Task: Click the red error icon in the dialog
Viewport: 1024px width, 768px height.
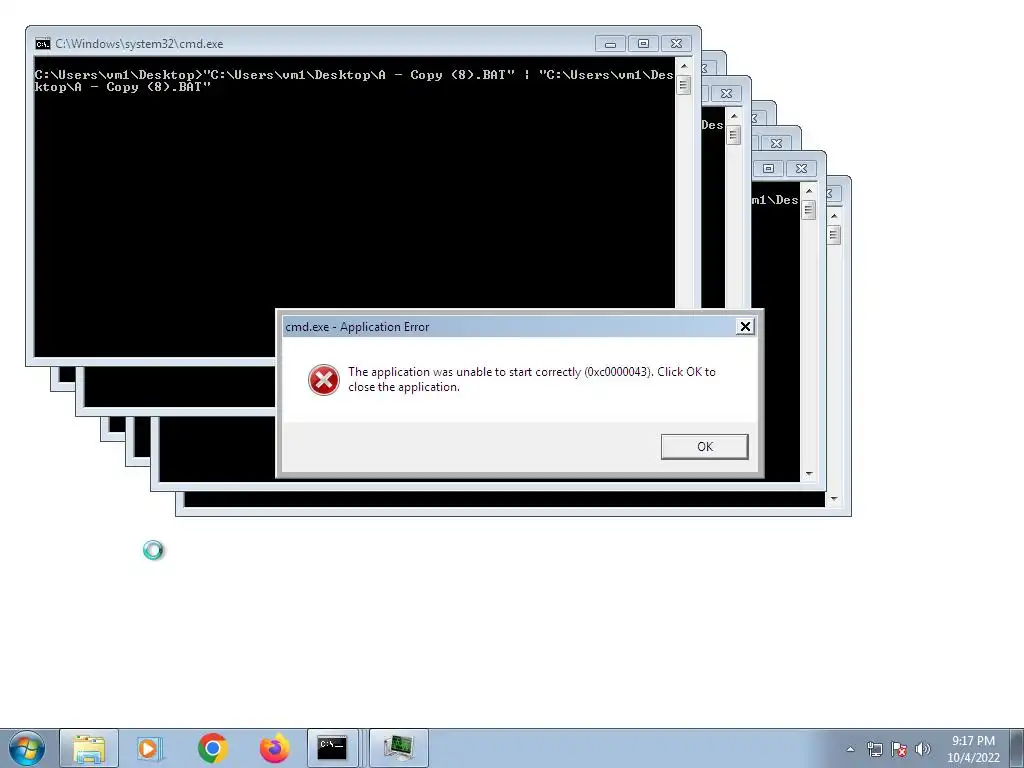Action: (x=323, y=379)
